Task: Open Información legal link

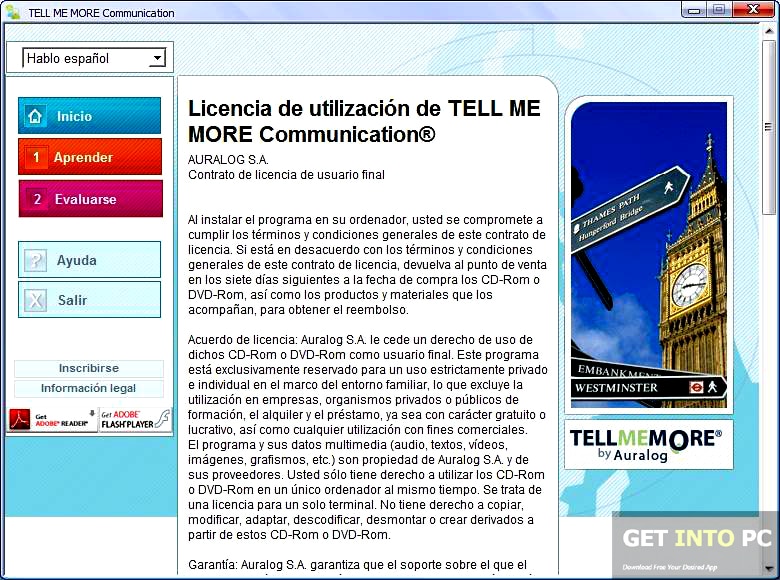Action: pos(89,388)
